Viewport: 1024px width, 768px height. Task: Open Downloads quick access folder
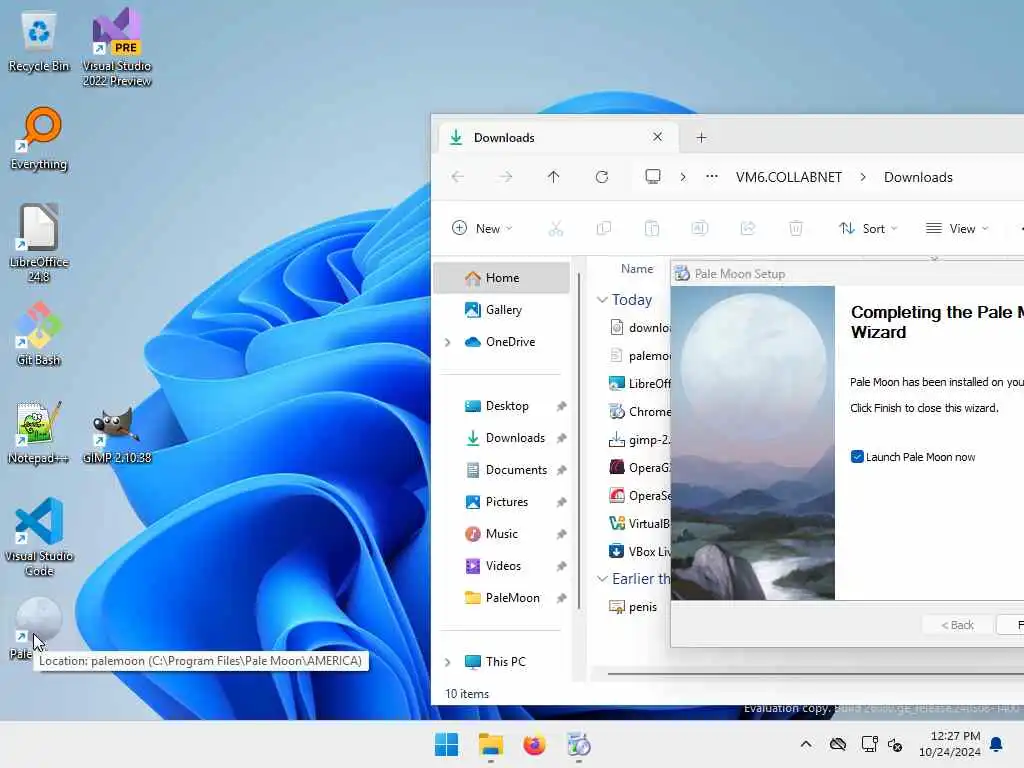coord(502,438)
